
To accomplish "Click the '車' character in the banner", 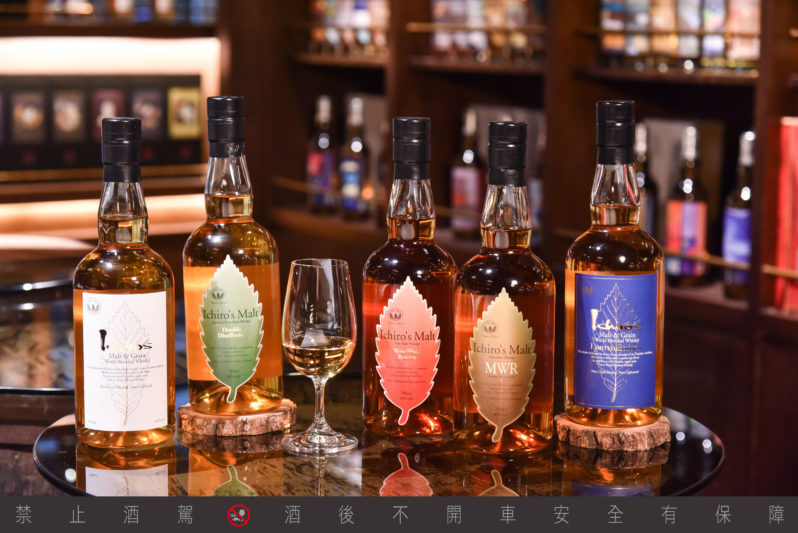I will (x=507, y=515).
